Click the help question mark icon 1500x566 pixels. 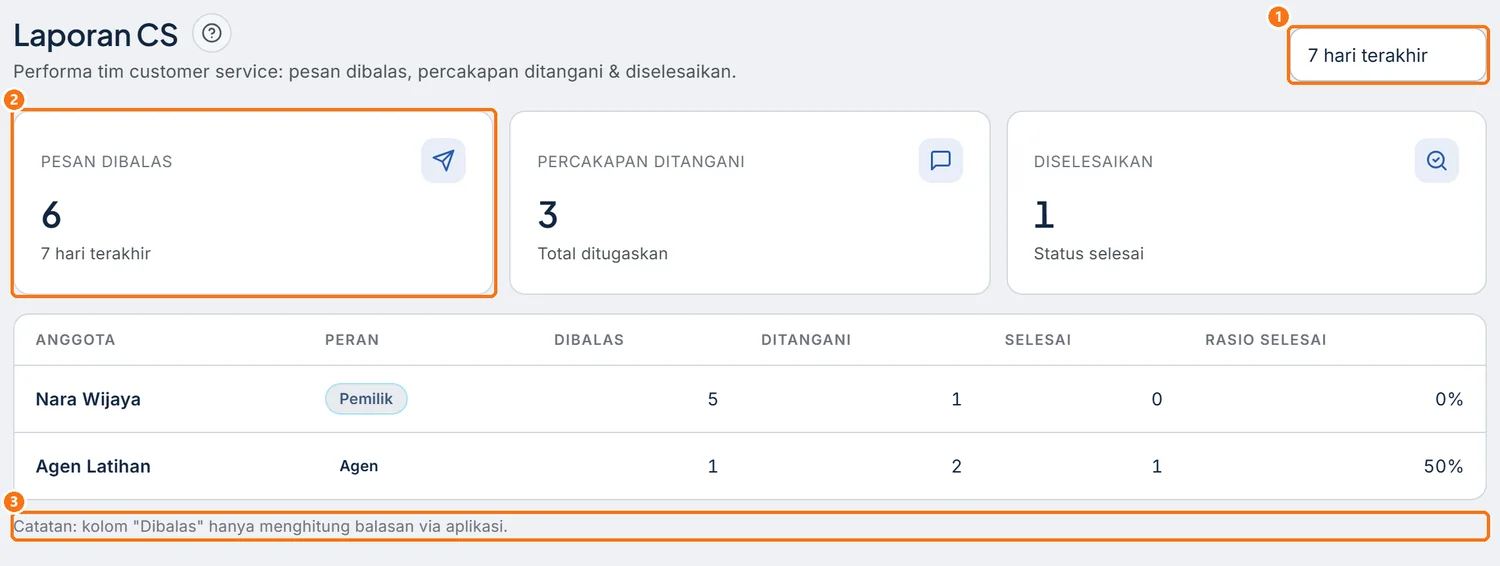pos(211,33)
